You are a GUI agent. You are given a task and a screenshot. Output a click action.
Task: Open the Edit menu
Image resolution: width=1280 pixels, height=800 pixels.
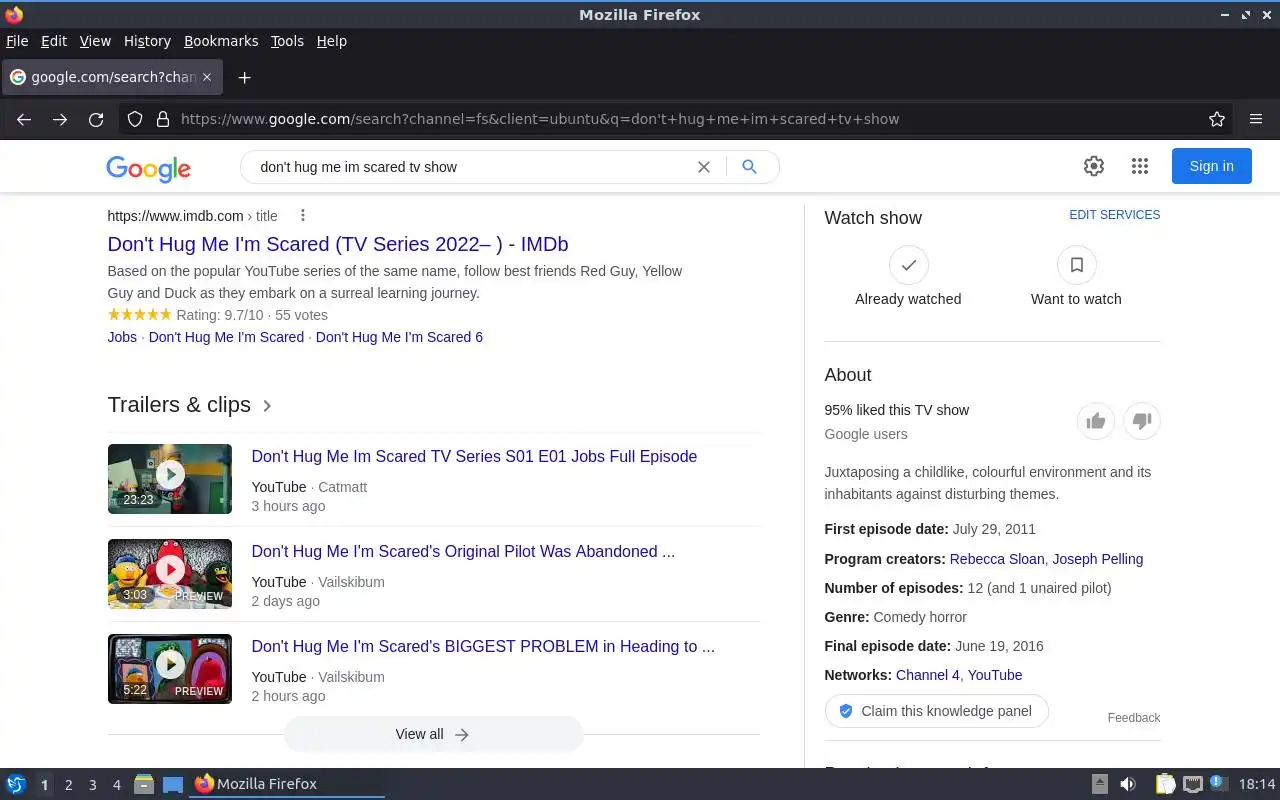point(54,41)
